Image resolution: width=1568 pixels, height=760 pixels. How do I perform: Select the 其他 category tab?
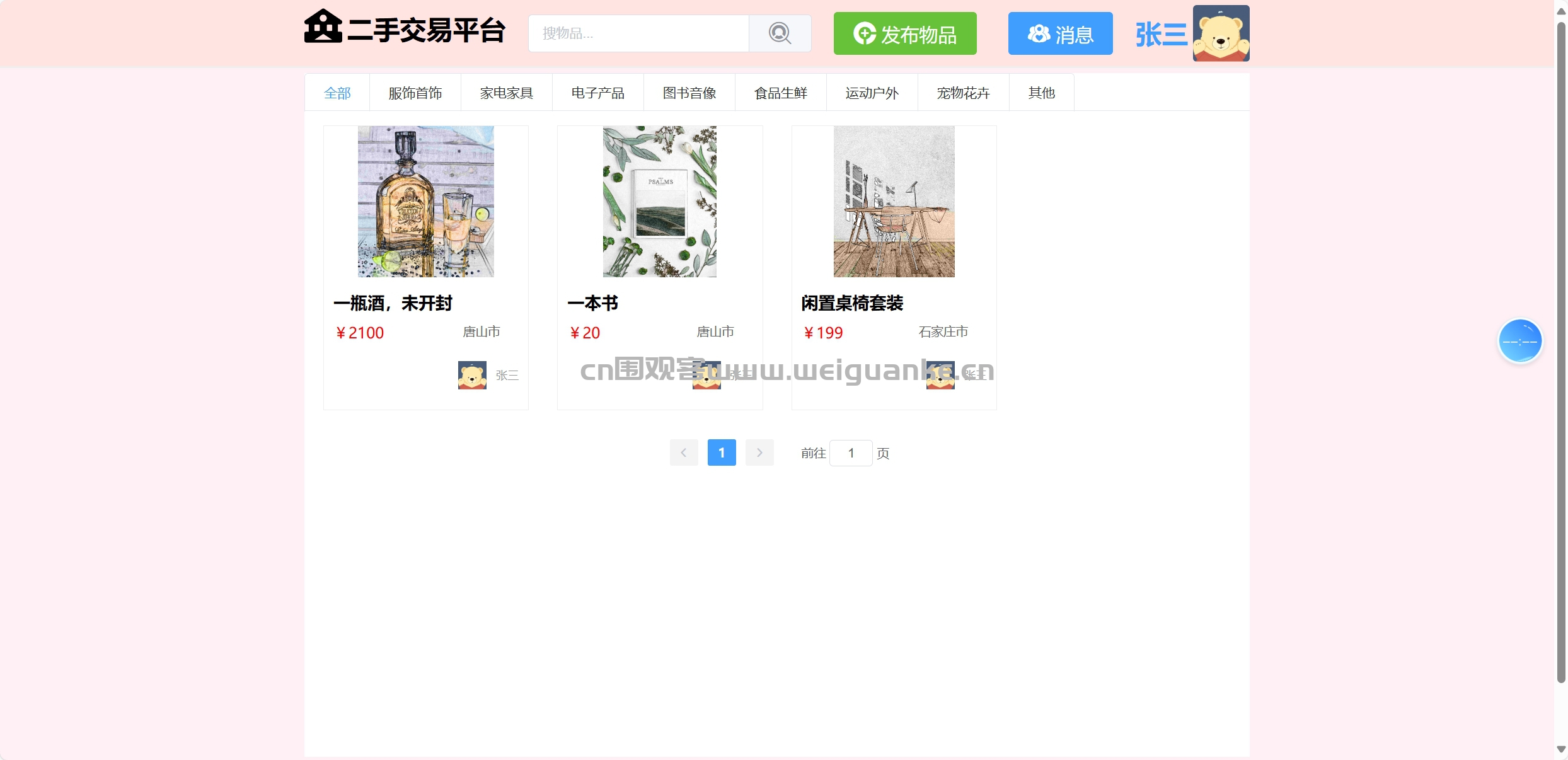click(x=1041, y=93)
